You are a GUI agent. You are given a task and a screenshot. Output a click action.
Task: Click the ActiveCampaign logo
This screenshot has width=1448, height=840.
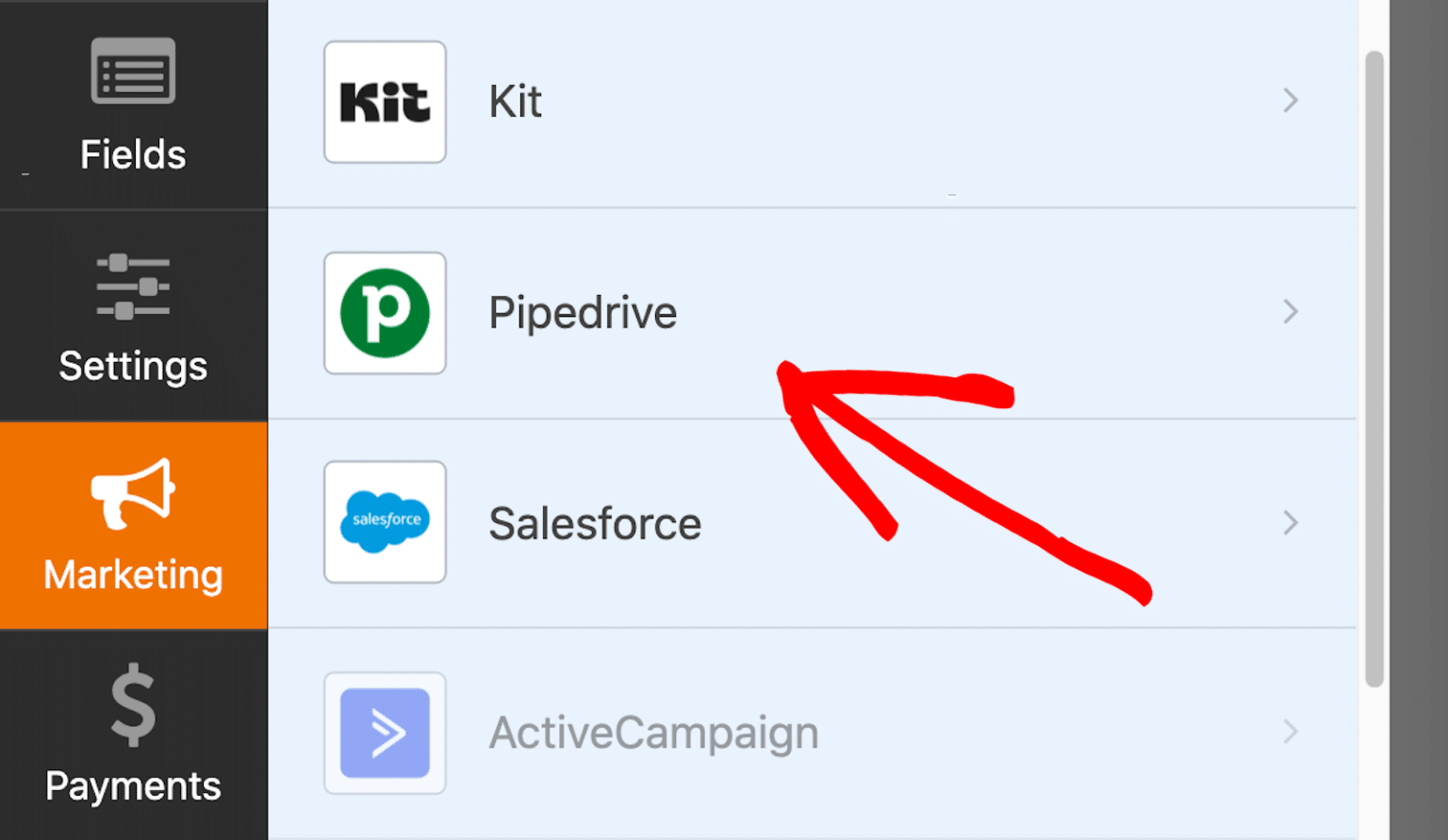385,733
